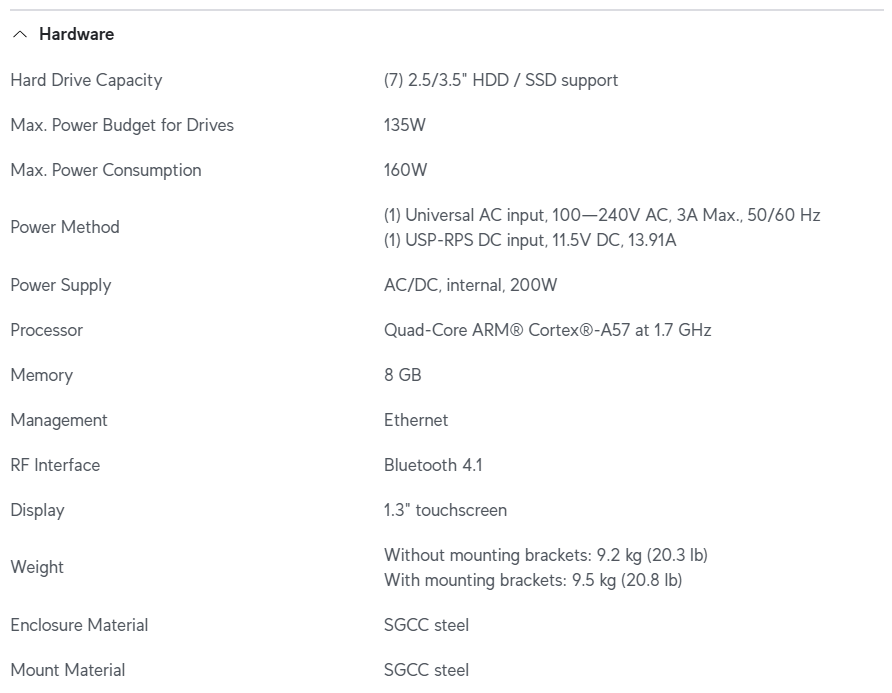Viewport: 892px width, 693px height.
Task: Click the 8 GB memory value
Action: (403, 375)
